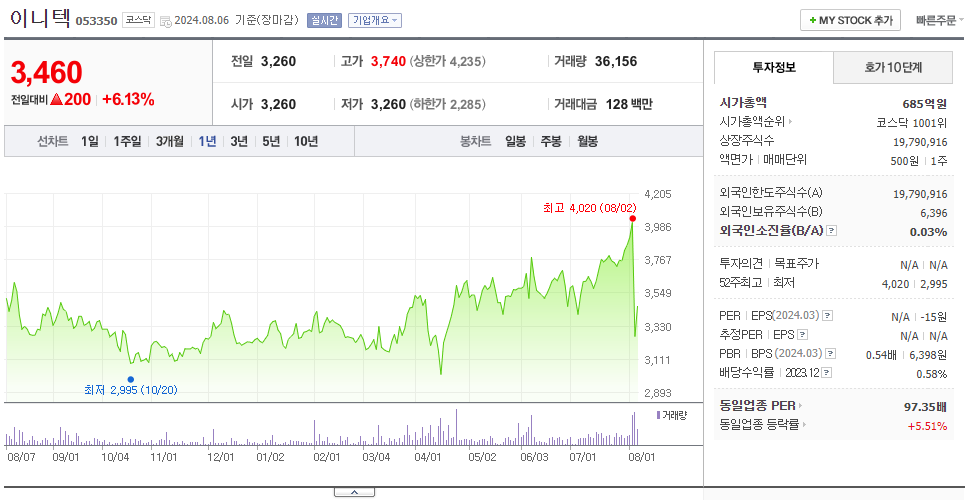Click the red 최고 4,020 peak marker
Screen dimensions: 968x500
point(633,219)
